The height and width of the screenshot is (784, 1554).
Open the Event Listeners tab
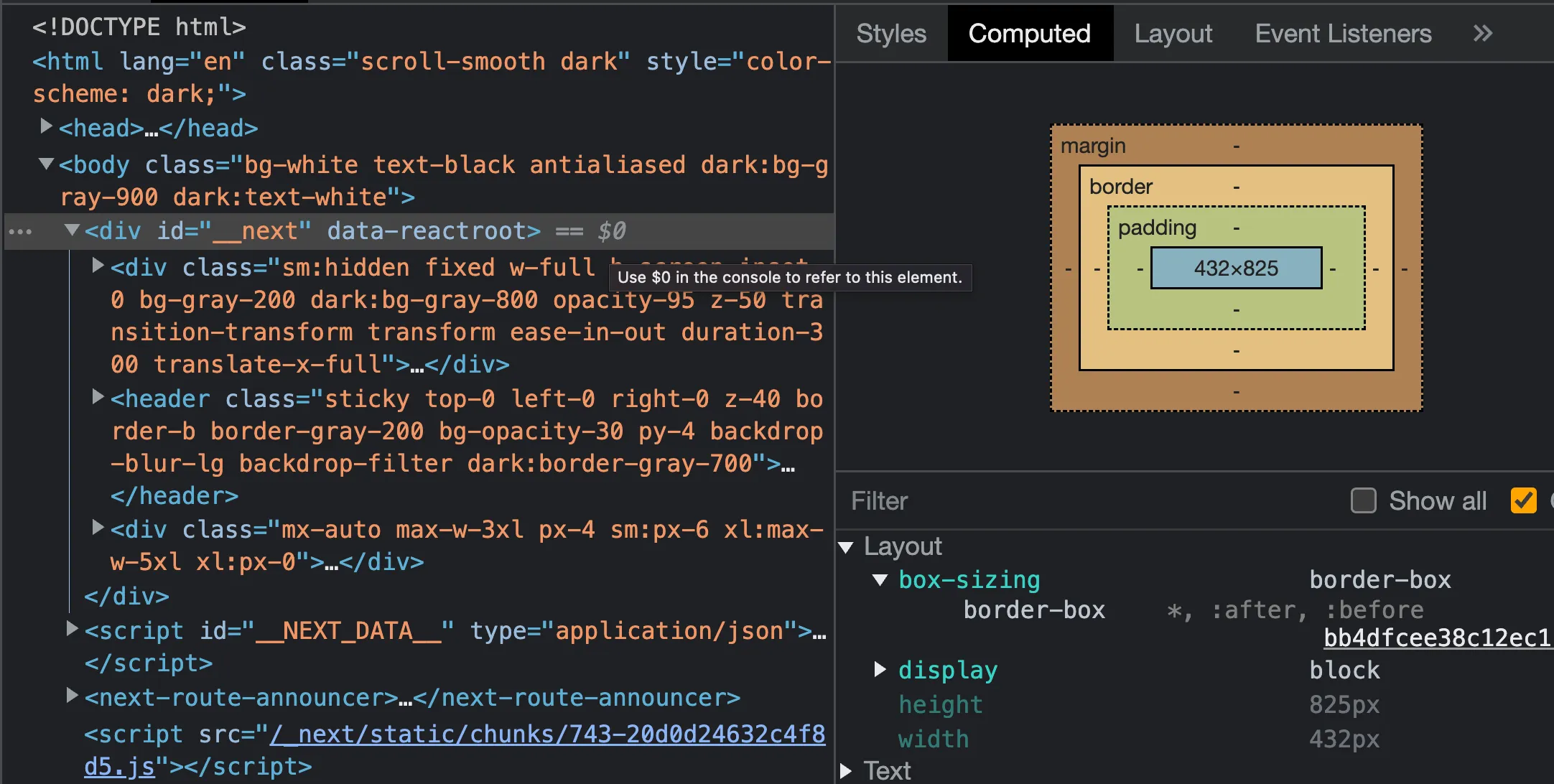click(1343, 33)
